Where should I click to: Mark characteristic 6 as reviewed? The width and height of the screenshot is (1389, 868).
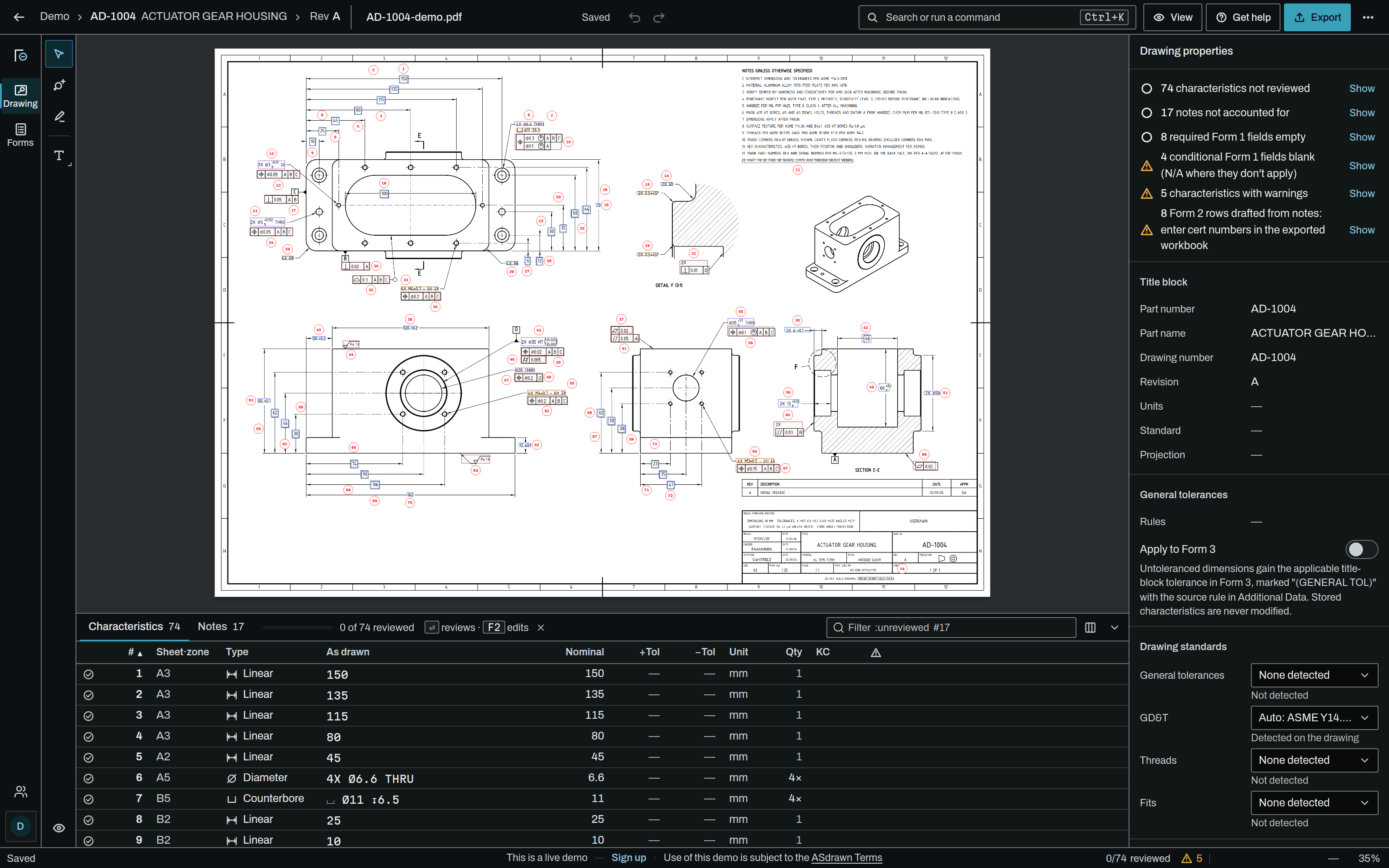pyautogui.click(x=89, y=779)
